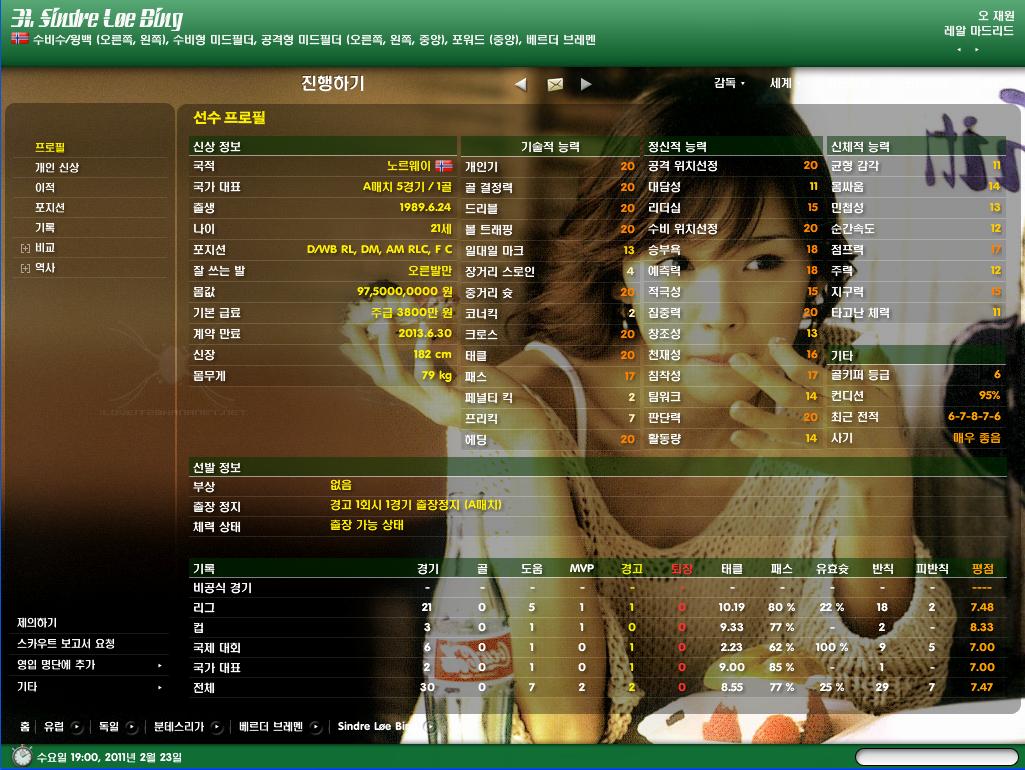
Task: Click 스카우트 보고서 요청
Action: click(65, 643)
